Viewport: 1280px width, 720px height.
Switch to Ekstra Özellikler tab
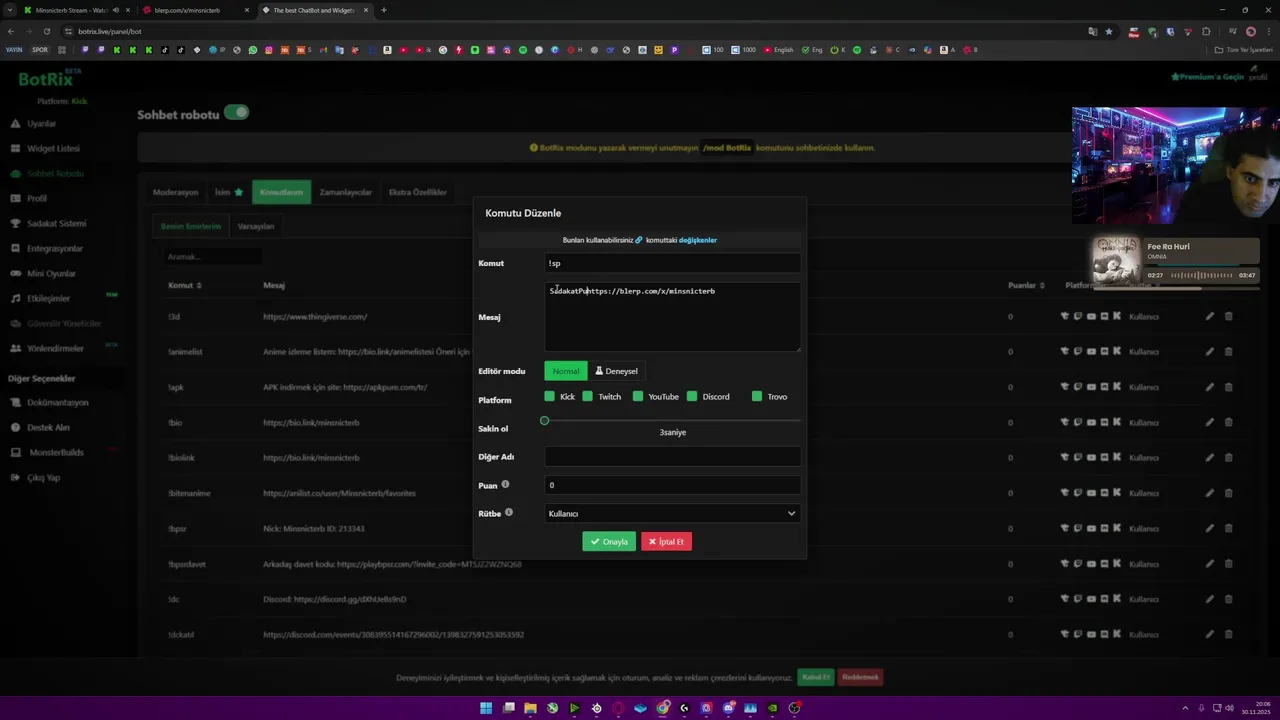pyautogui.click(x=418, y=192)
